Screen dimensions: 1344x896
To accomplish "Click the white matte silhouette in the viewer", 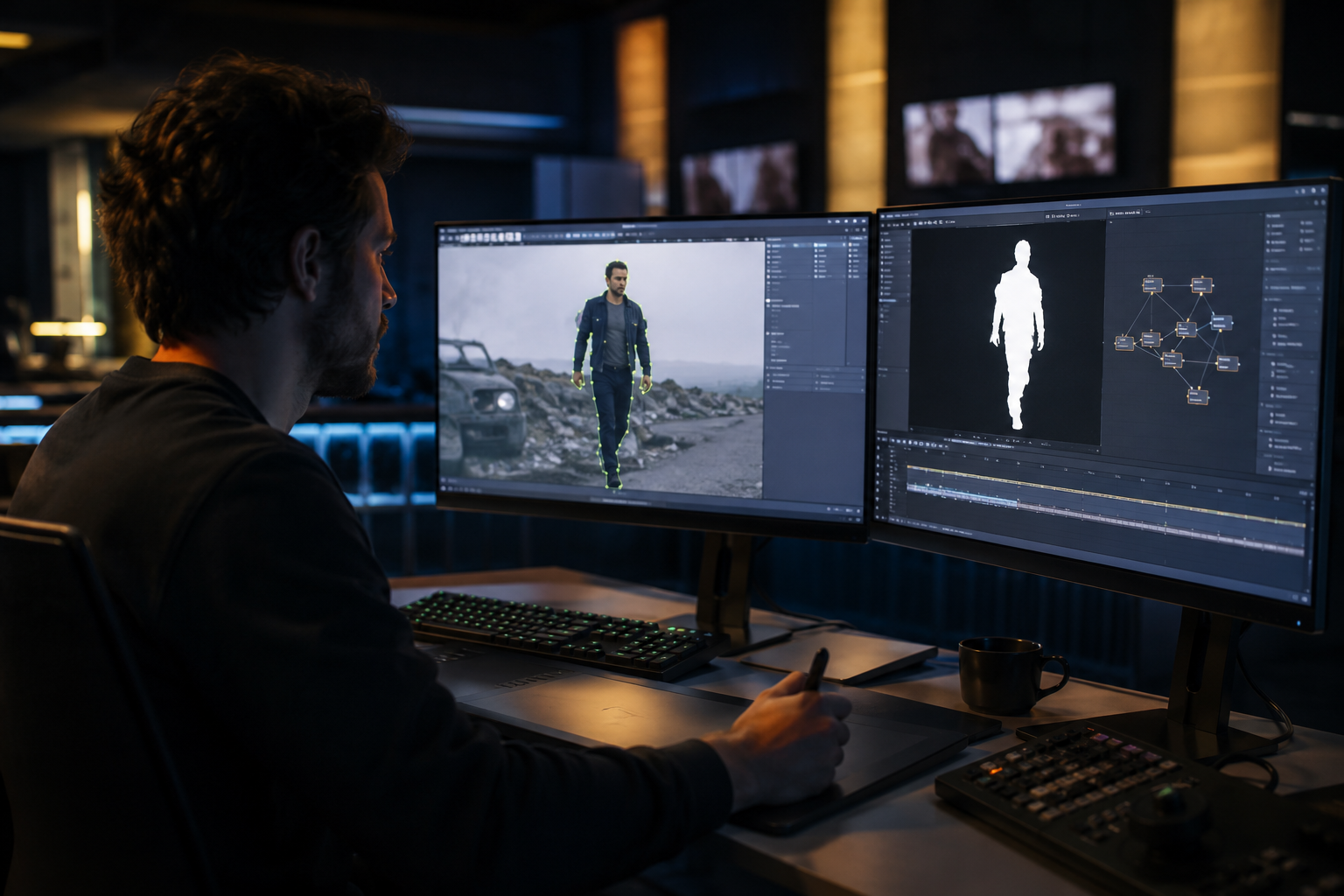I will click(1017, 335).
